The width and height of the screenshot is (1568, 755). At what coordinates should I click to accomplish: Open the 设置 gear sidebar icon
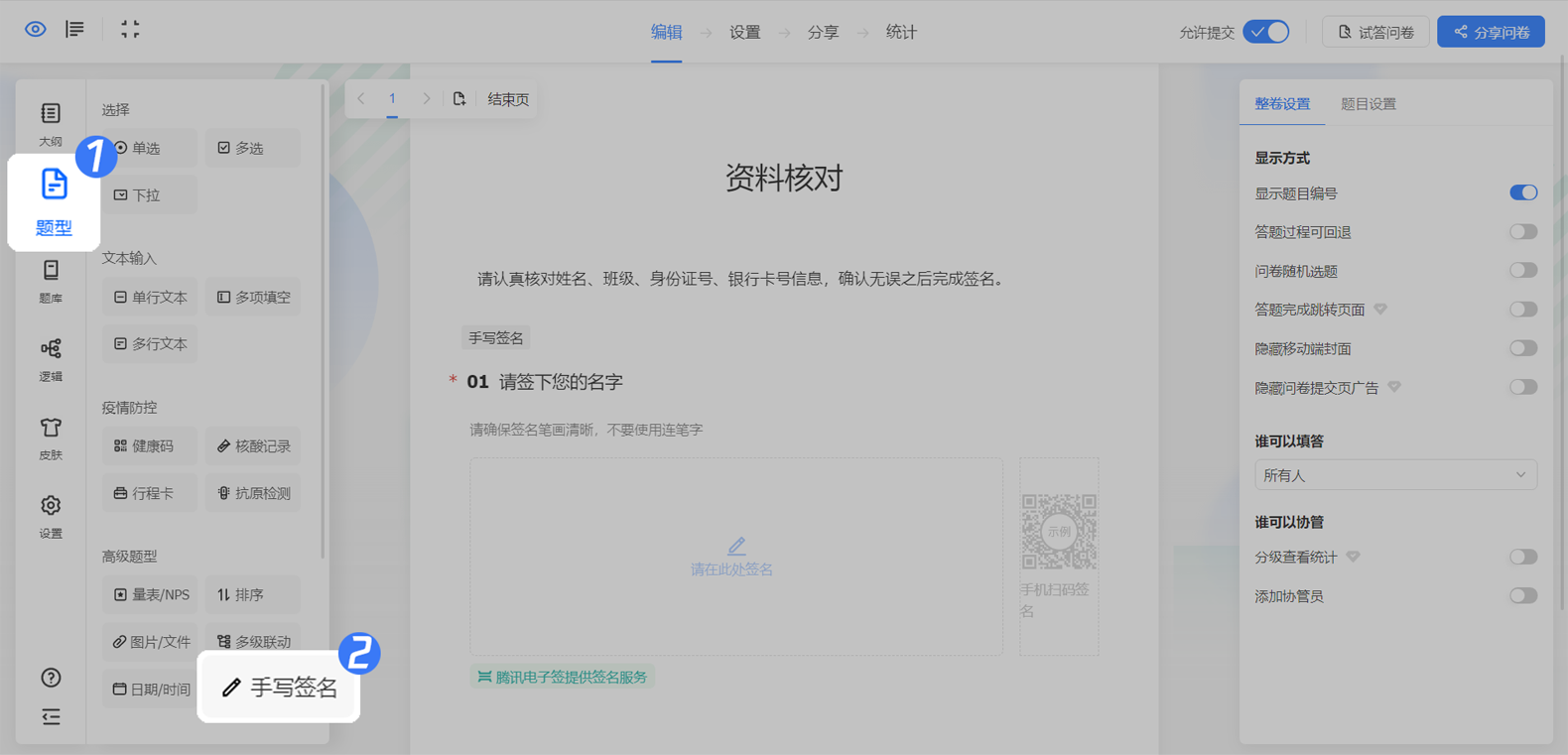51,515
